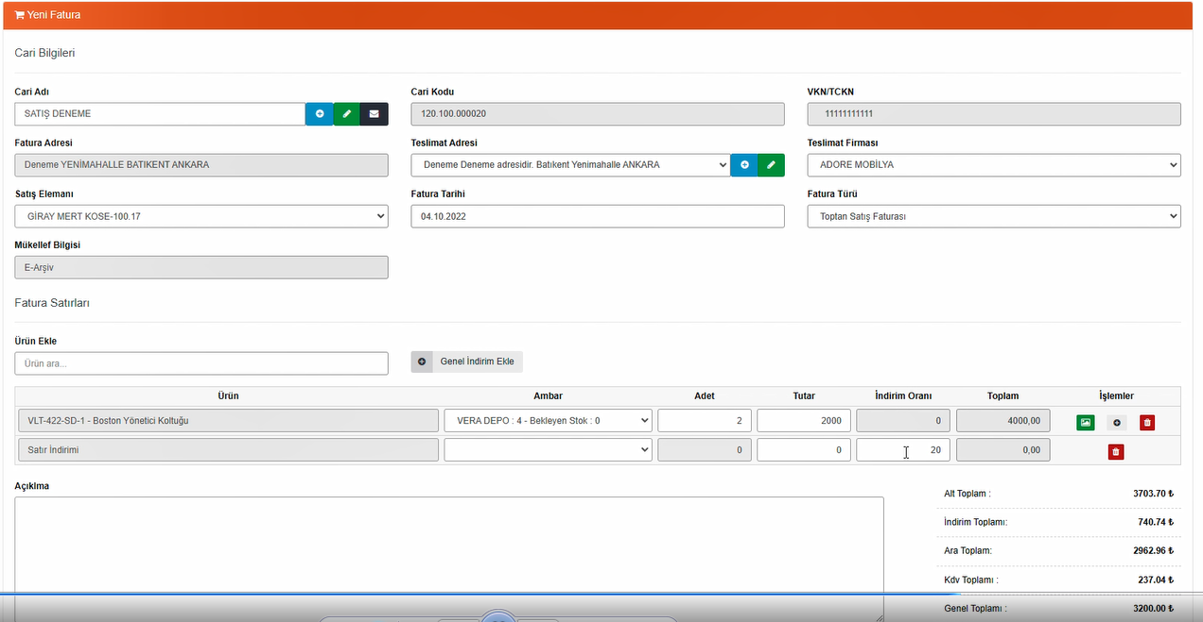The height and width of the screenshot is (622, 1203).
Task: Select the Fatura Türü dropdown
Action: pos(993,216)
